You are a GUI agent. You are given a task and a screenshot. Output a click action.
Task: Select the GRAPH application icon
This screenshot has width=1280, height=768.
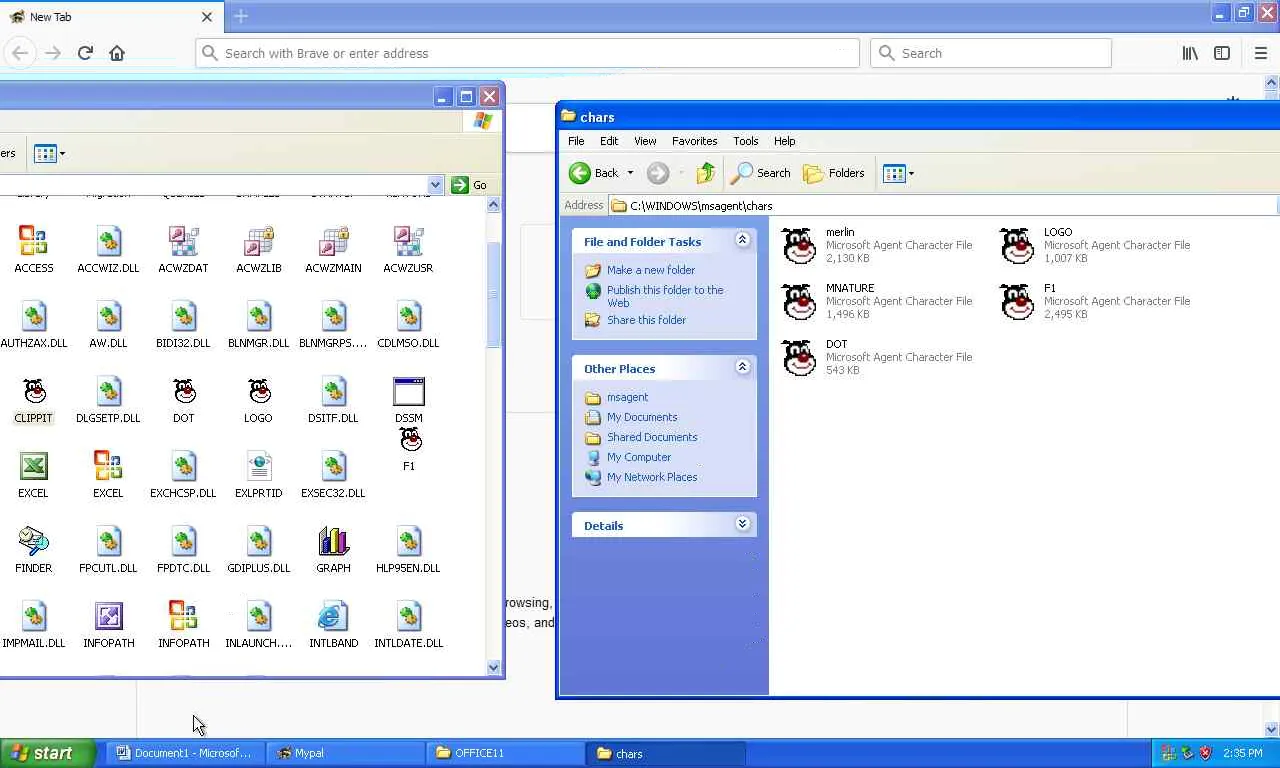coord(333,541)
